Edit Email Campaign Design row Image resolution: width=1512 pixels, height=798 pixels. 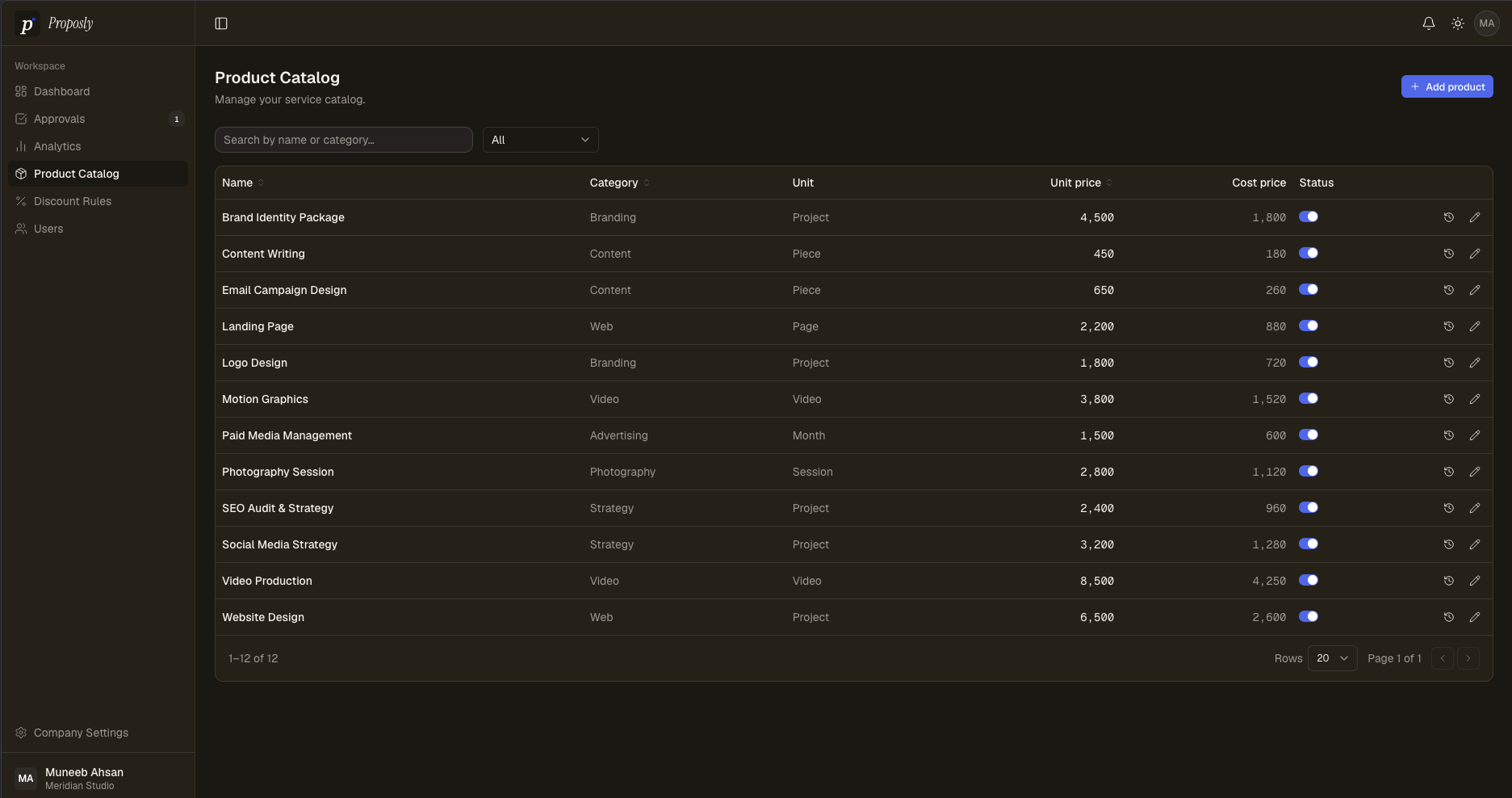click(x=1475, y=290)
